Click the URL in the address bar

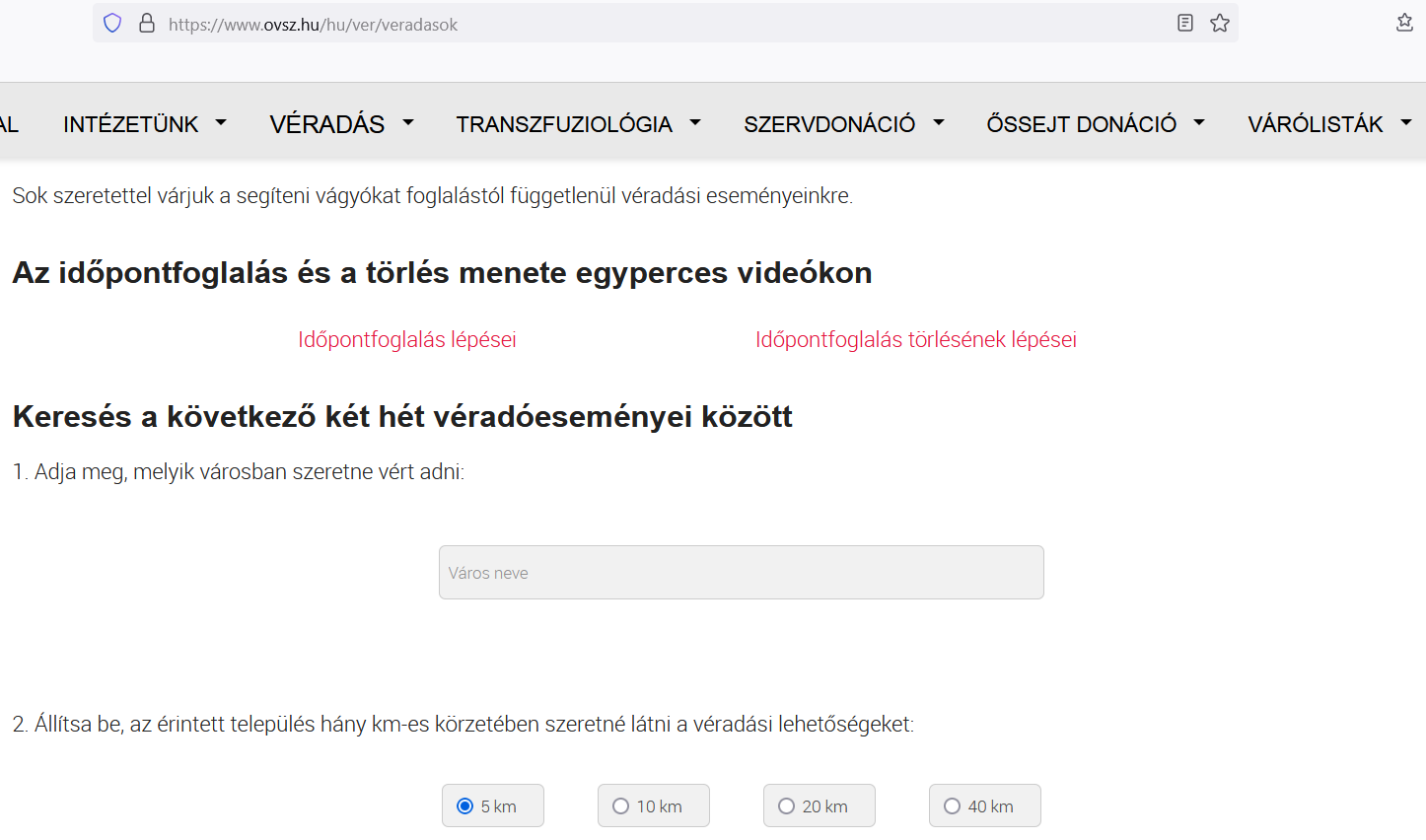313,25
